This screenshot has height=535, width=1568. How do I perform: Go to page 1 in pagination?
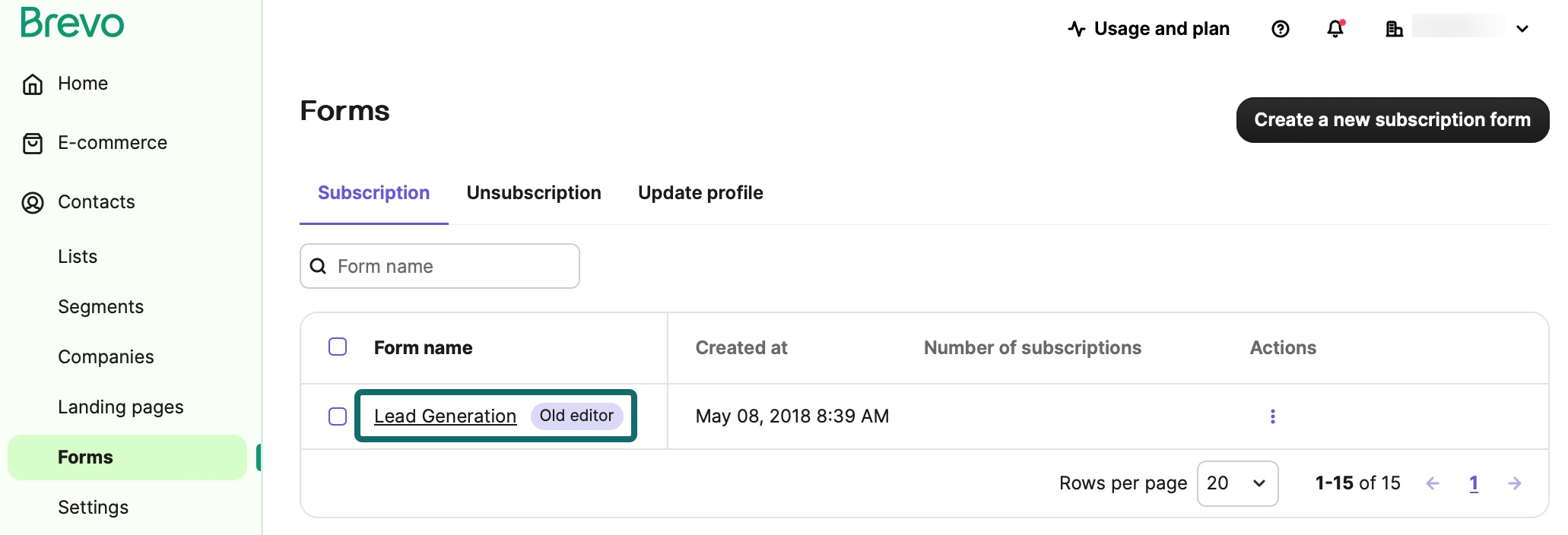(1473, 483)
